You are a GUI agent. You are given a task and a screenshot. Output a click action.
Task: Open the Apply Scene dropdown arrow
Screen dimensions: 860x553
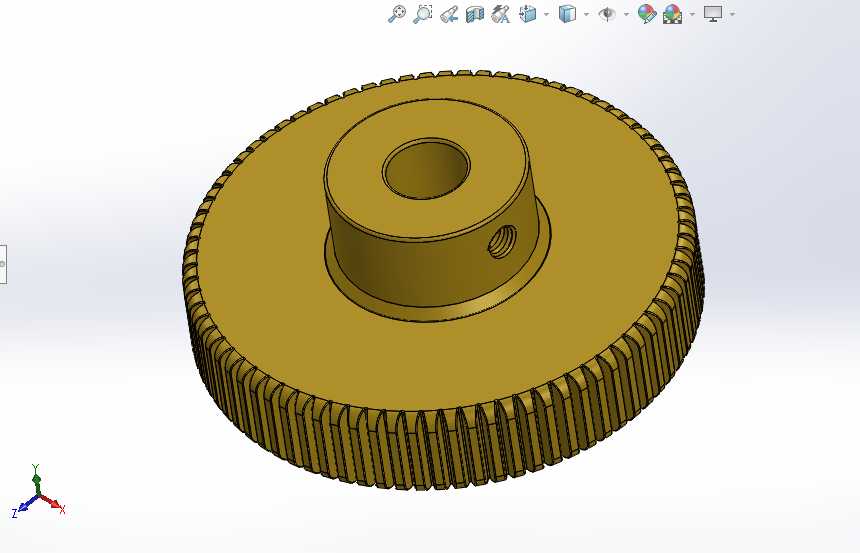pos(692,14)
